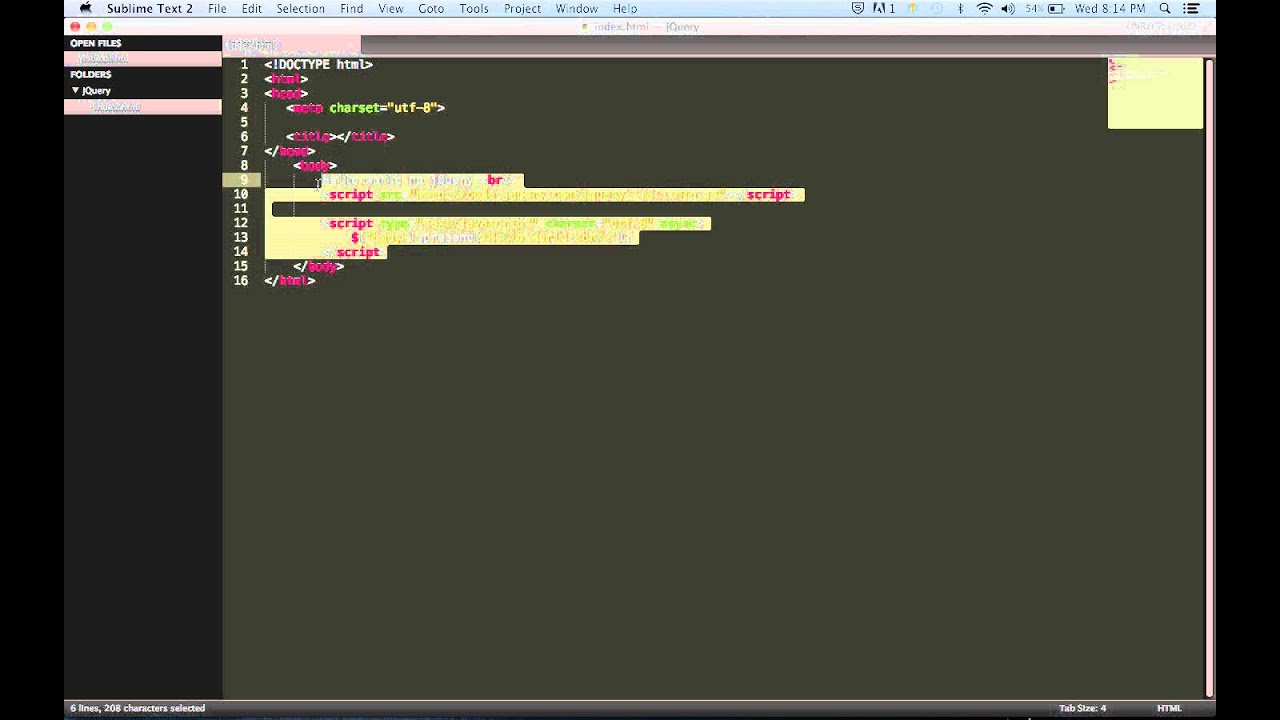Click the closing html tag on line 16
This screenshot has width=1280, height=720.
tap(290, 281)
